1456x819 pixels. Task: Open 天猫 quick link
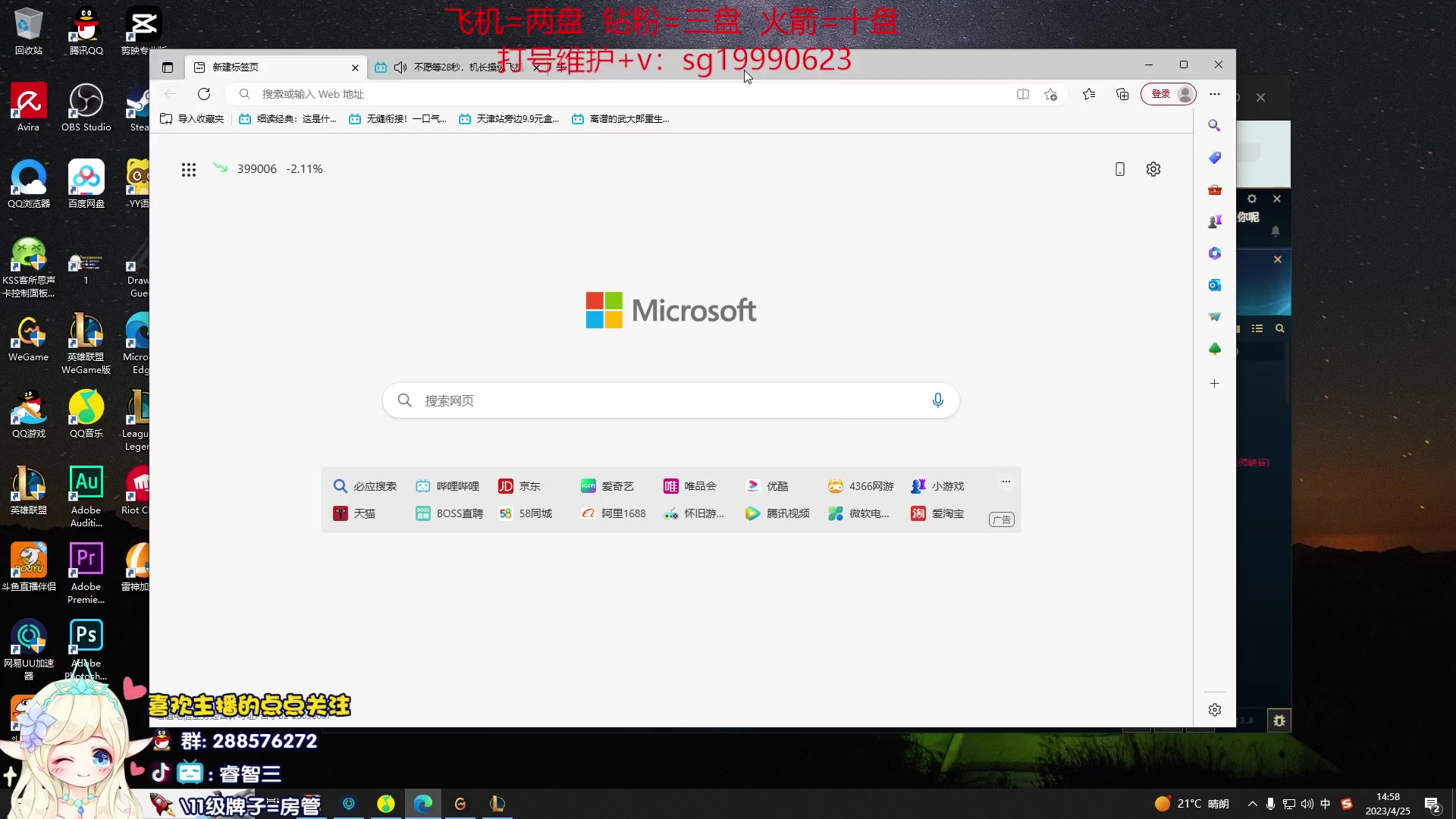(354, 513)
